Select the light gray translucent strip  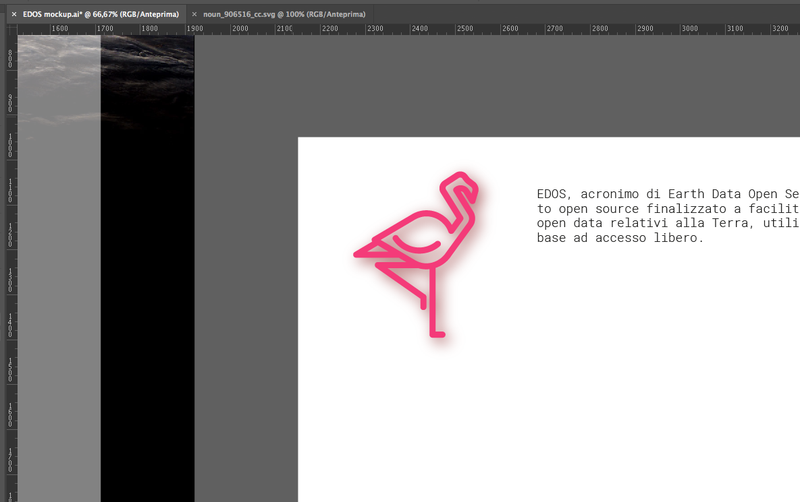59,300
